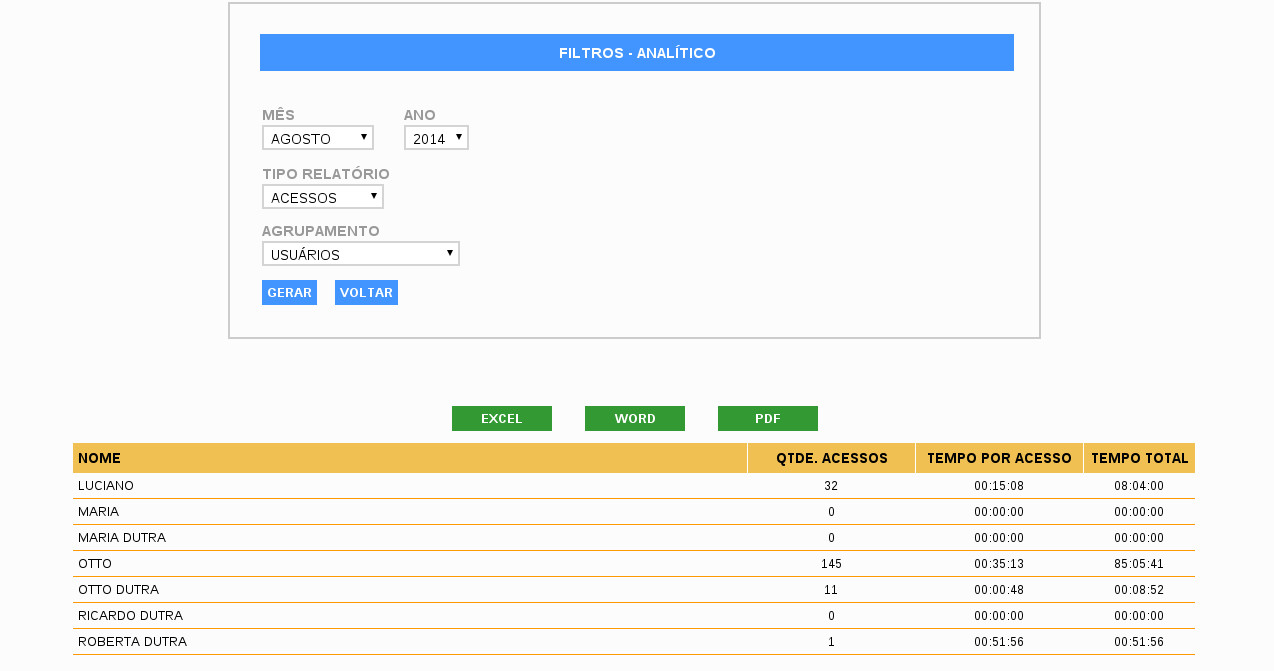The image size is (1274, 671).
Task: Click the GERAR button
Action: click(289, 293)
